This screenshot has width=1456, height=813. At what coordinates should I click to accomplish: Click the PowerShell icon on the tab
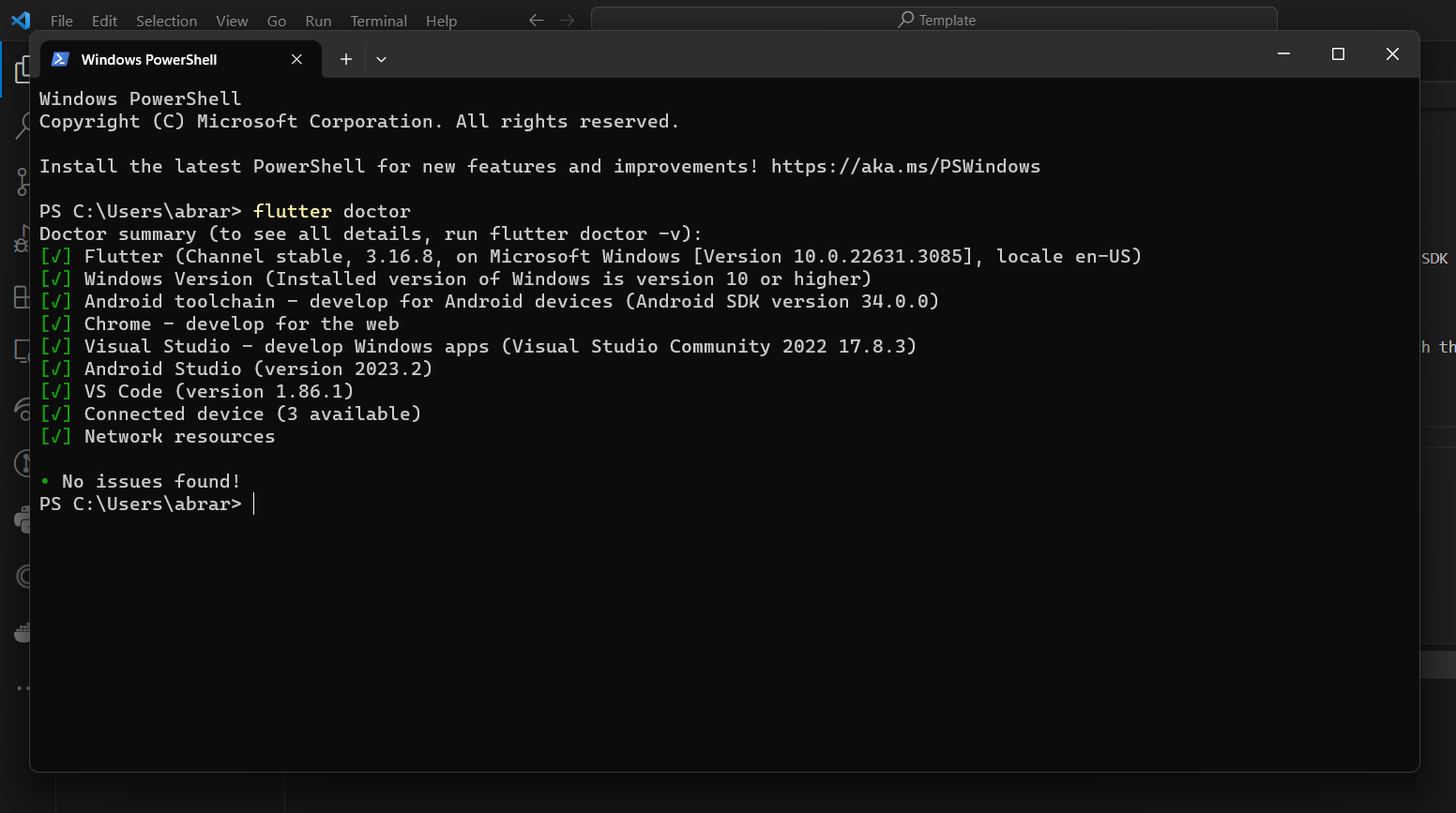[x=60, y=59]
